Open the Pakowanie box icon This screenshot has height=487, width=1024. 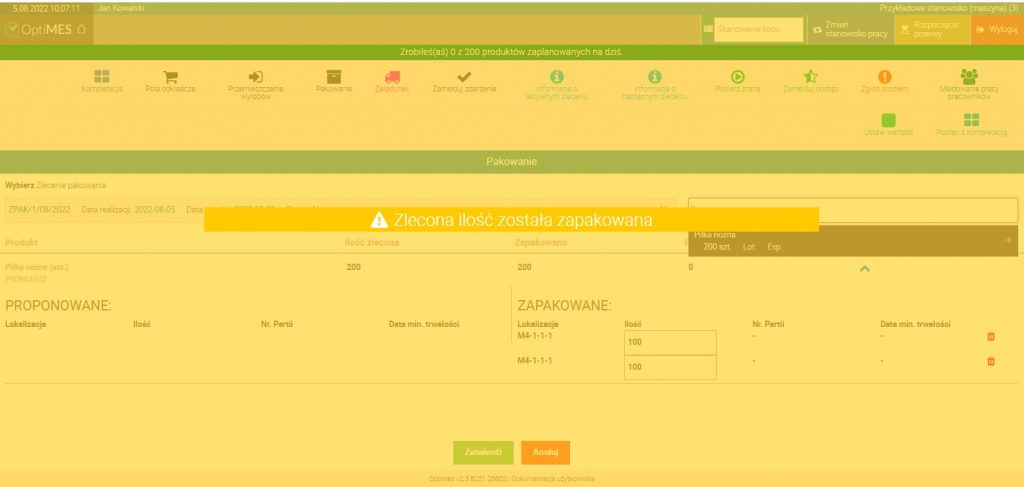(x=334, y=76)
